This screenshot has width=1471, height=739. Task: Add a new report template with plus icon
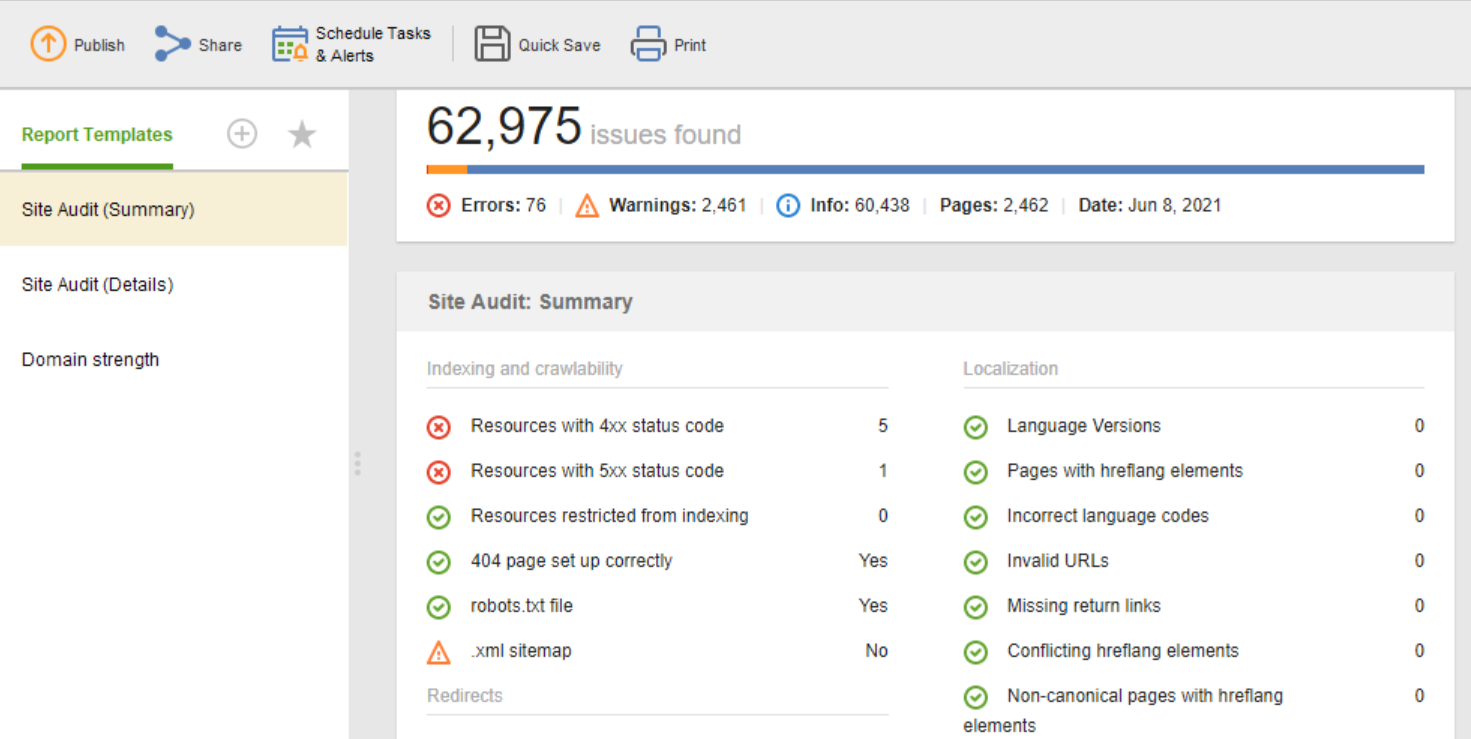click(242, 134)
